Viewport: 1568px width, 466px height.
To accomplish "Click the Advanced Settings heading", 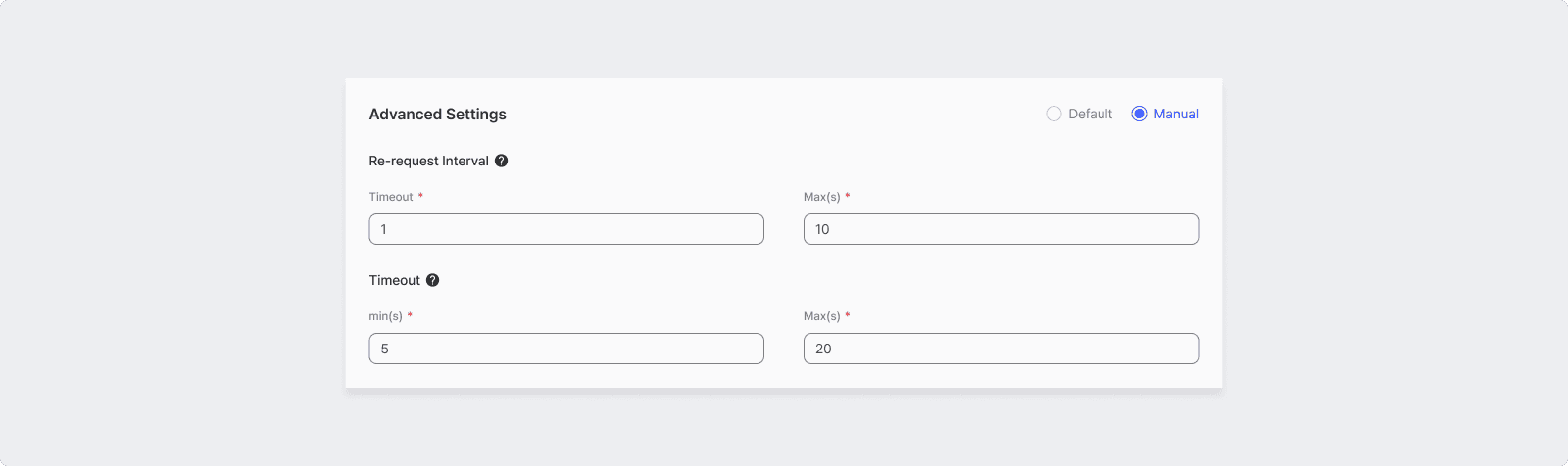I will coord(438,114).
